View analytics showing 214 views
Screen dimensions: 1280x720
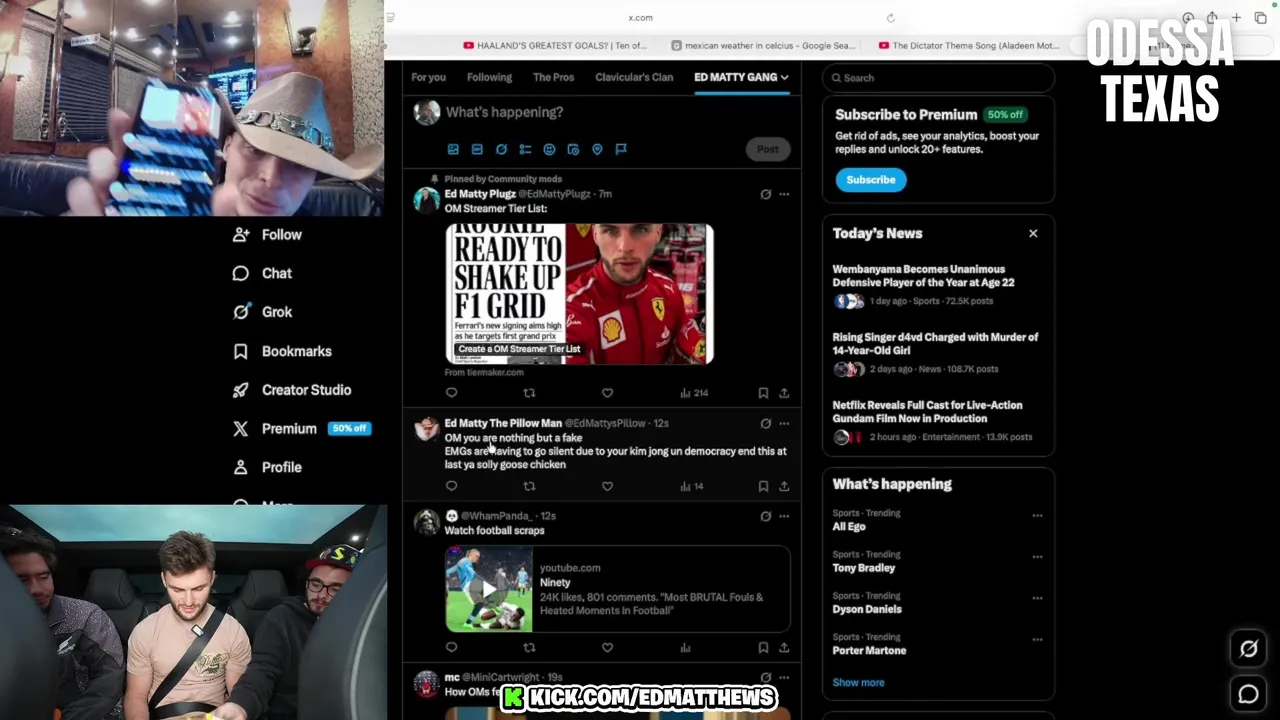coord(694,393)
